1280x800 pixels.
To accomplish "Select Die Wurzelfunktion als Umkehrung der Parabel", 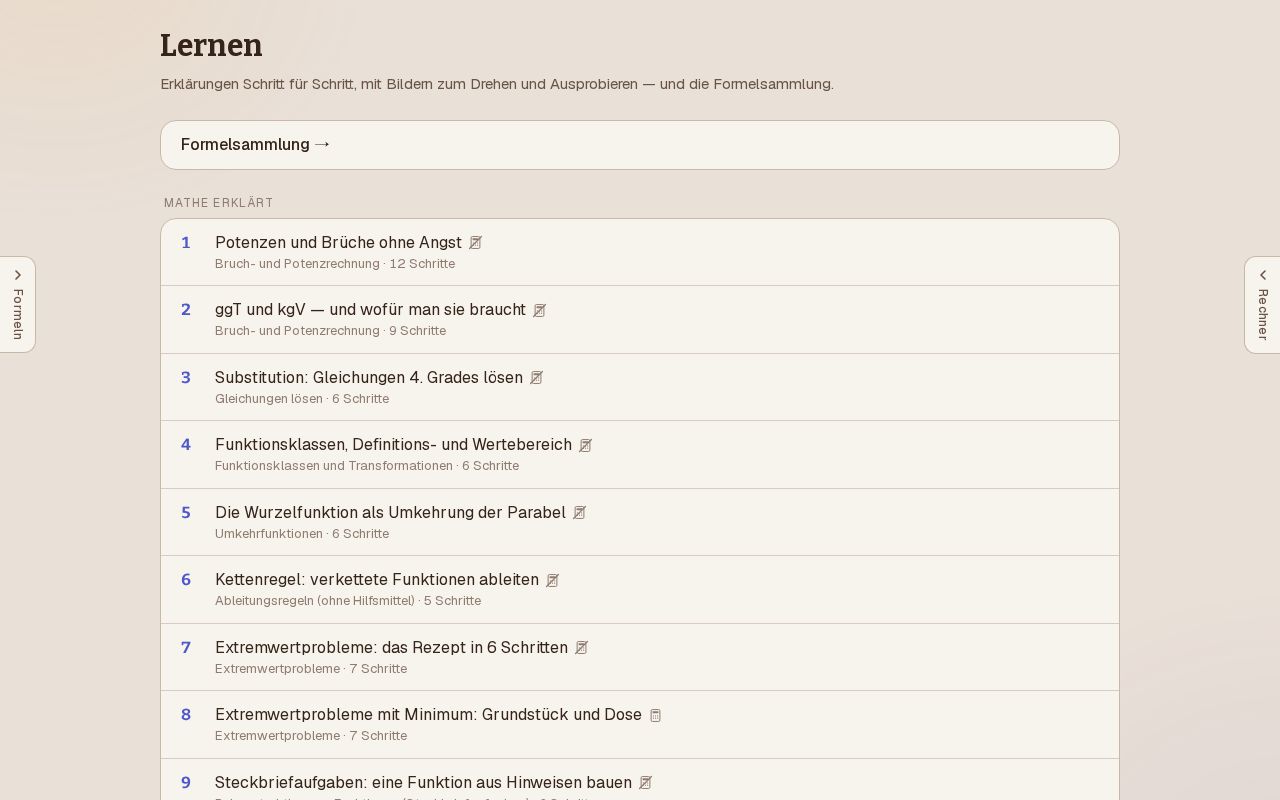I will (x=640, y=522).
